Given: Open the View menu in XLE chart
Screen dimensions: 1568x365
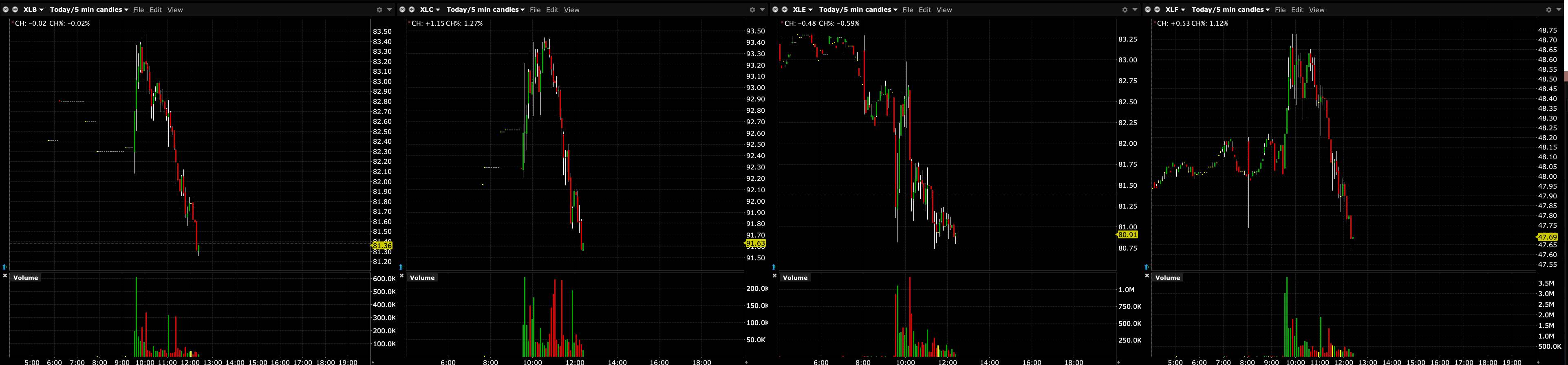Looking at the screenshot, I should point(944,10).
